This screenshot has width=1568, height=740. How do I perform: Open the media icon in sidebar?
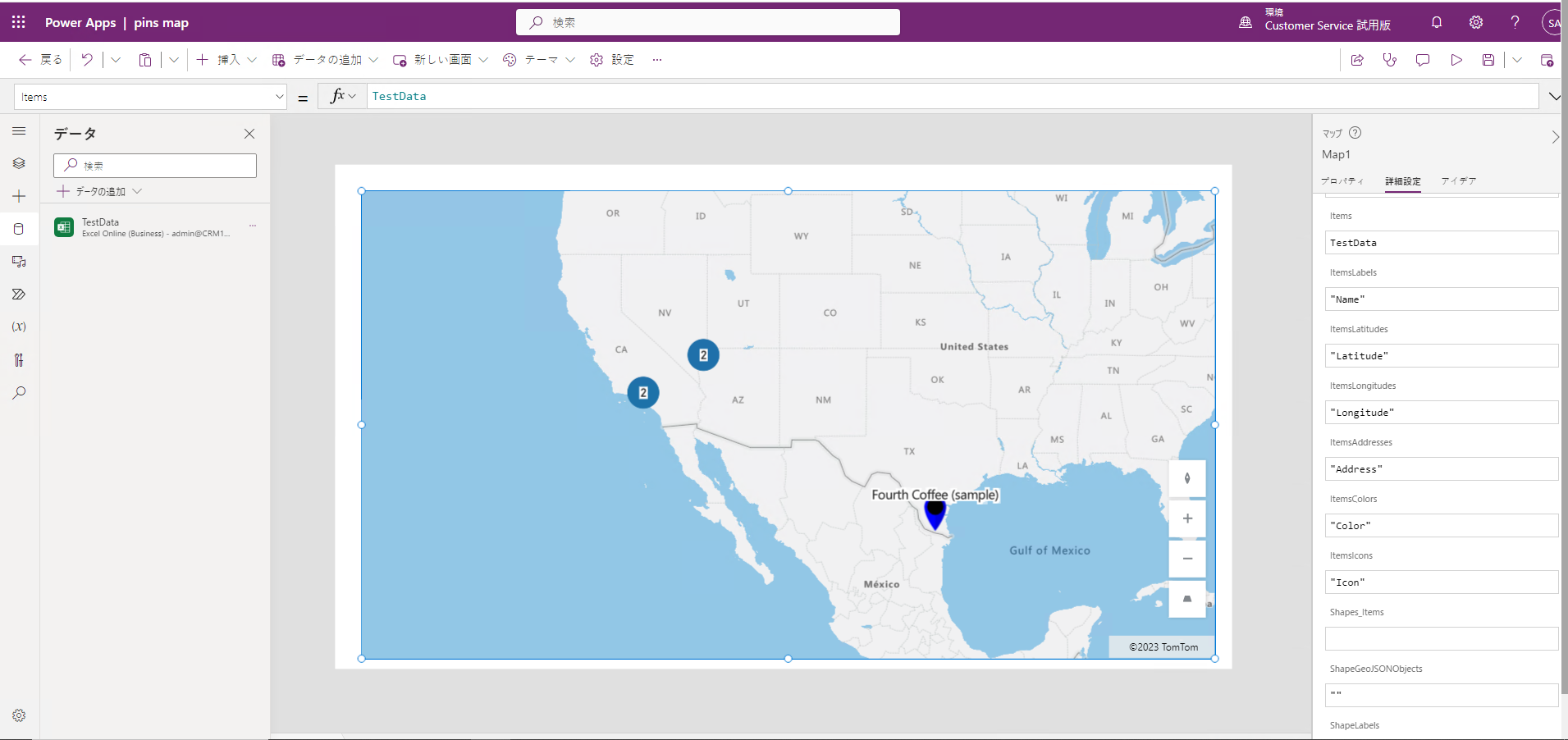tap(19, 262)
